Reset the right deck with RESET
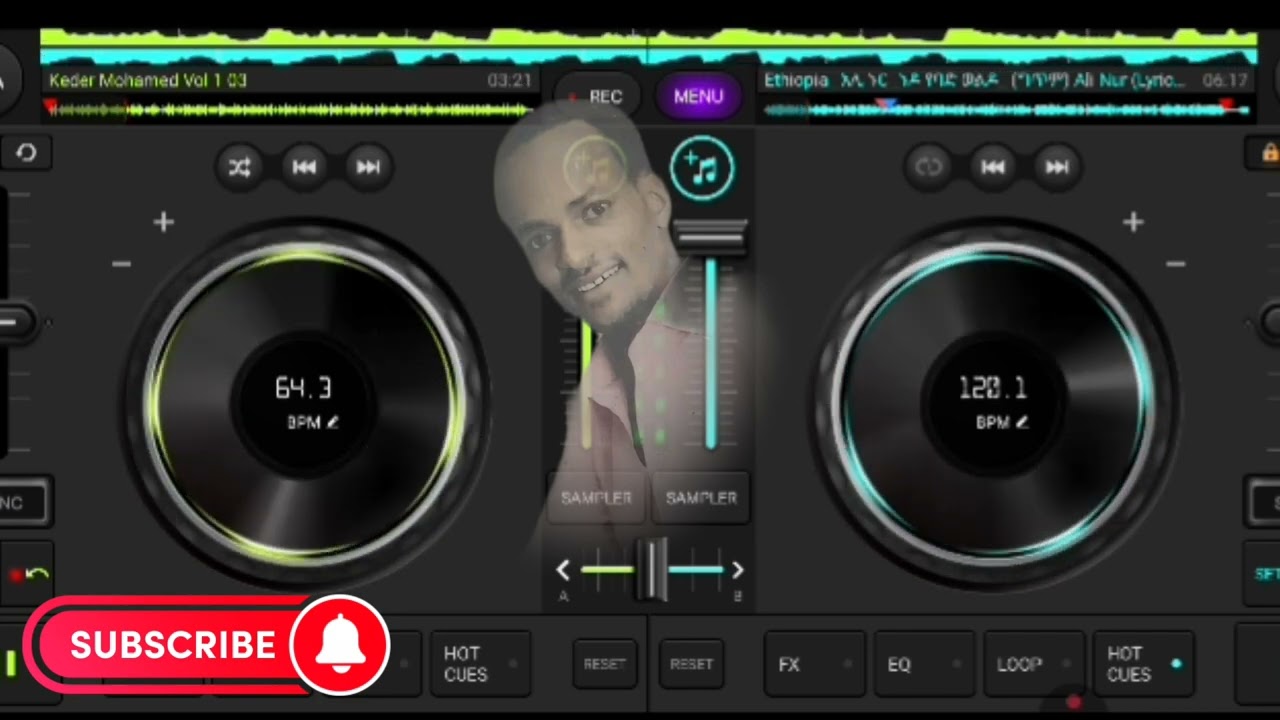 691,663
